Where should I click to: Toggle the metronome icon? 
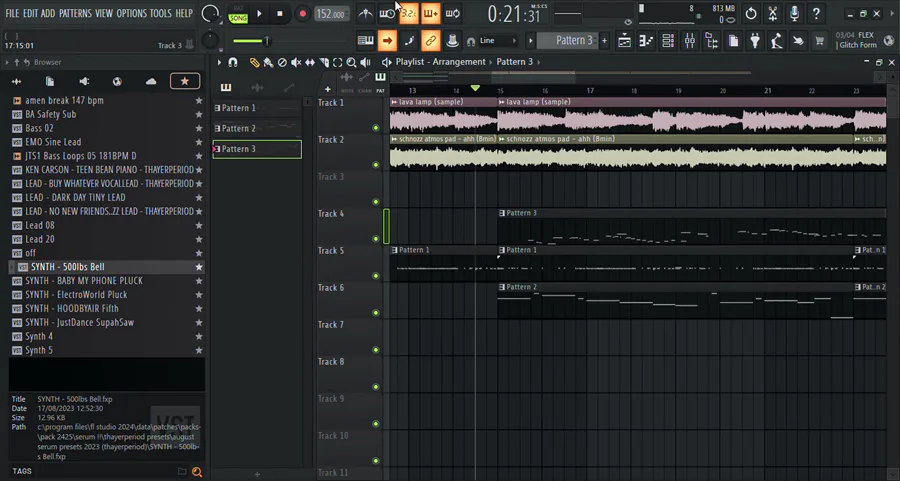[x=366, y=13]
